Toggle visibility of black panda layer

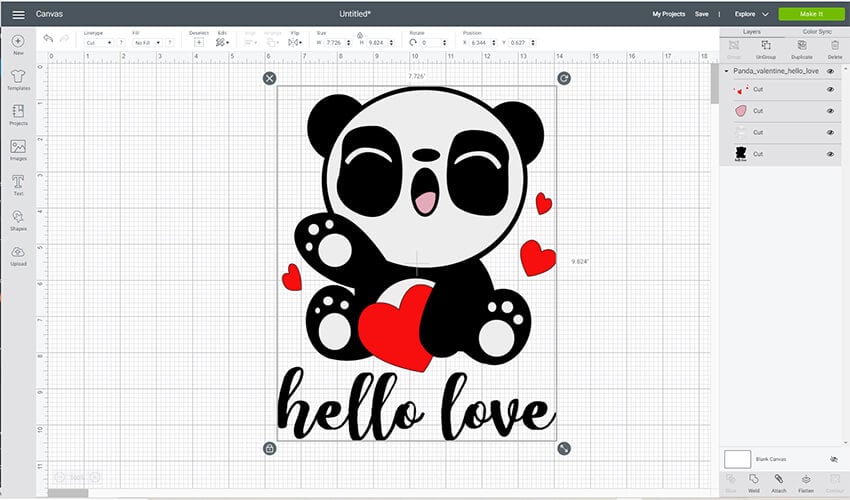point(830,155)
